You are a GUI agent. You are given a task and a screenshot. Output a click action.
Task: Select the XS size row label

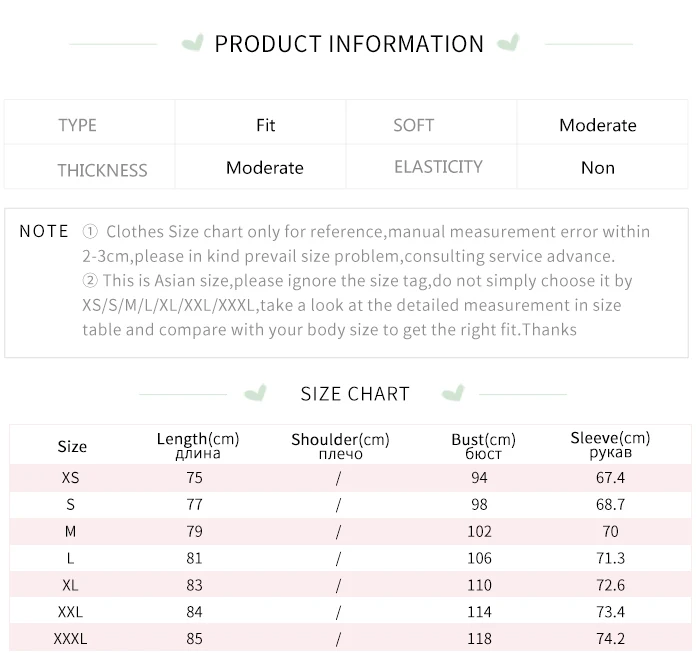(70, 478)
